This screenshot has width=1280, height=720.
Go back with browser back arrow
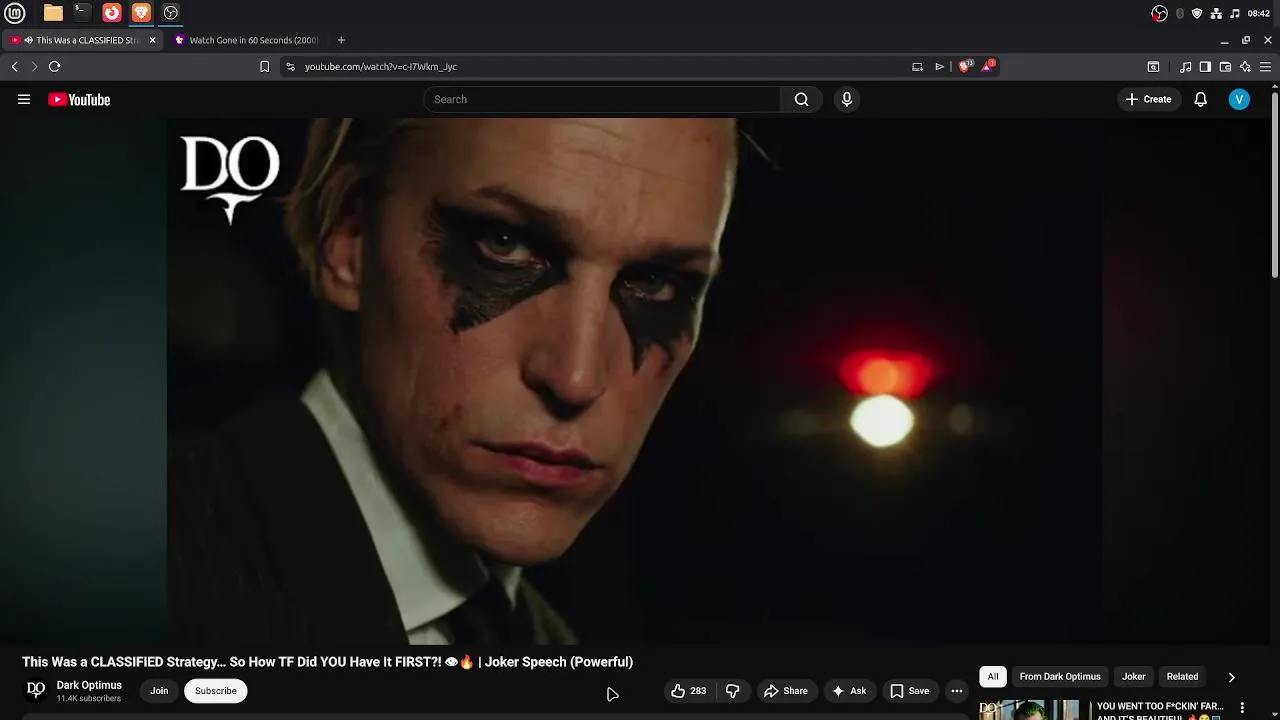click(x=15, y=66)
